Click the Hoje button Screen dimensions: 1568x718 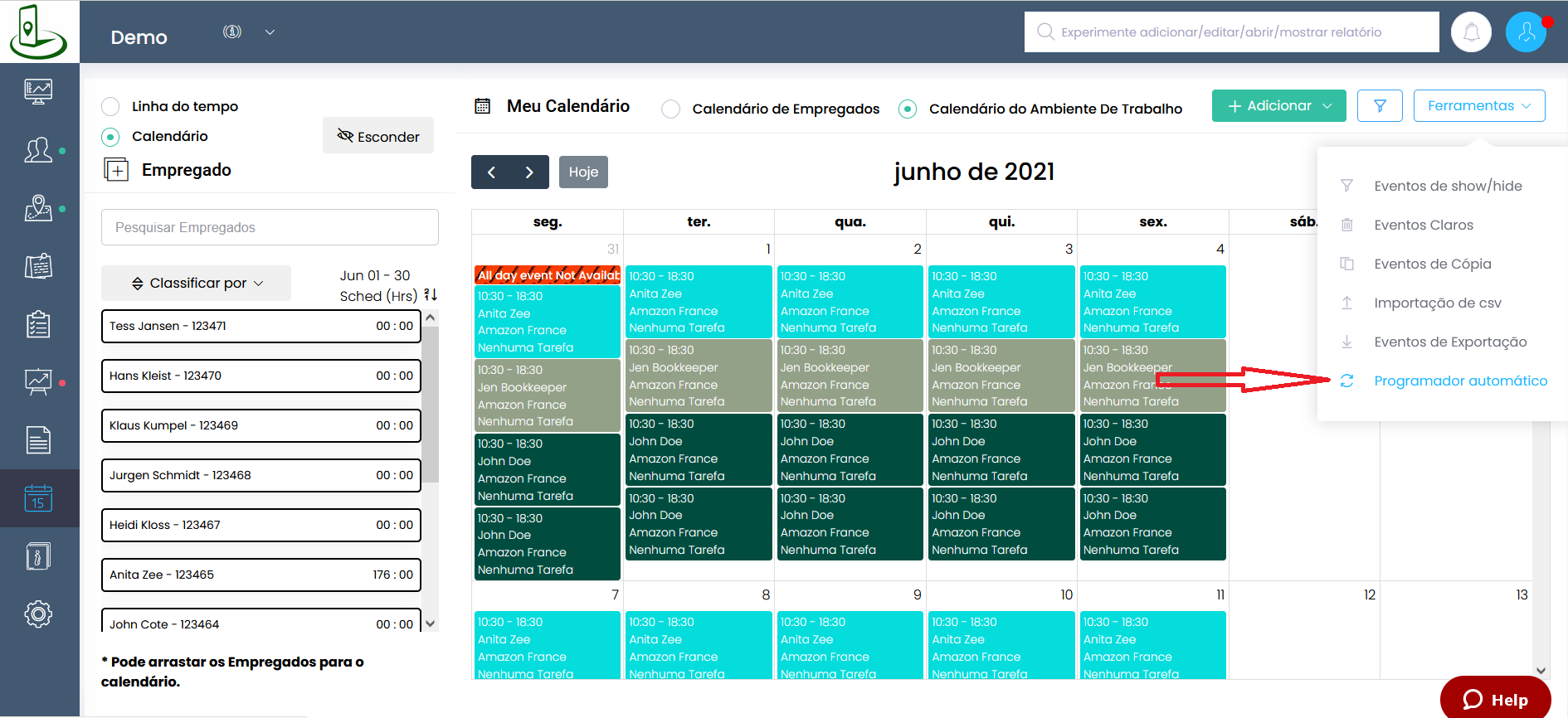[583, 172]
